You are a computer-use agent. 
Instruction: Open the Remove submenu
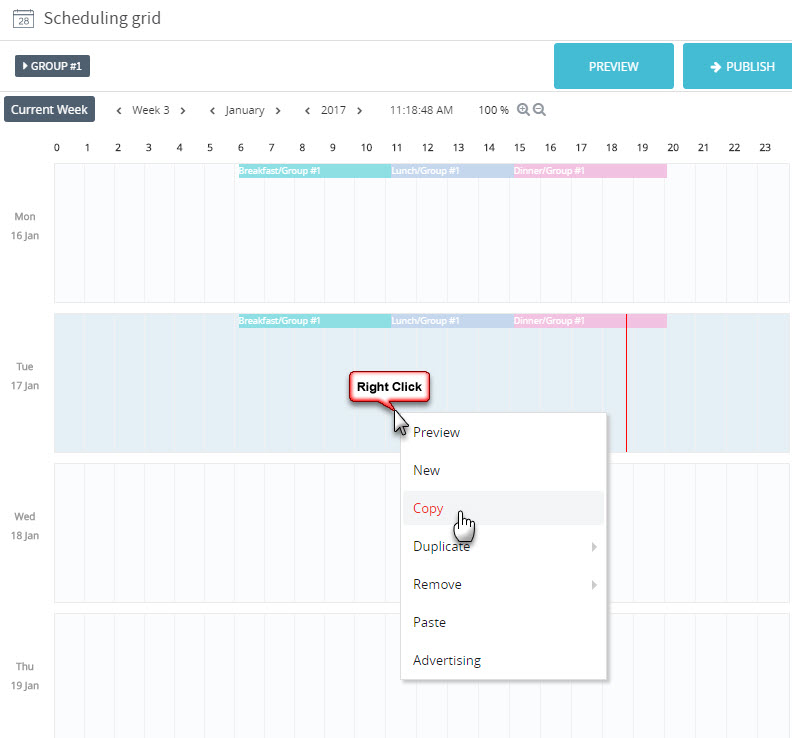click(504, 584)
